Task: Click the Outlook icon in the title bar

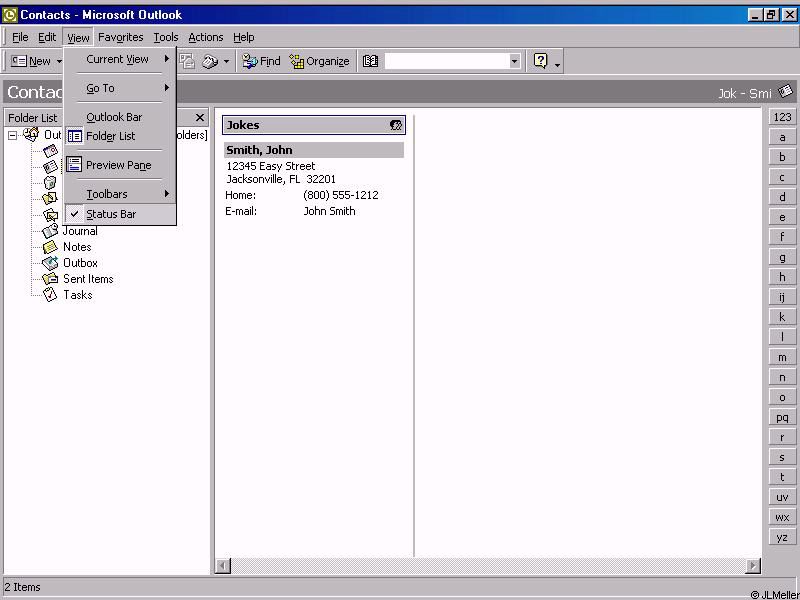Action: (10, 15)
